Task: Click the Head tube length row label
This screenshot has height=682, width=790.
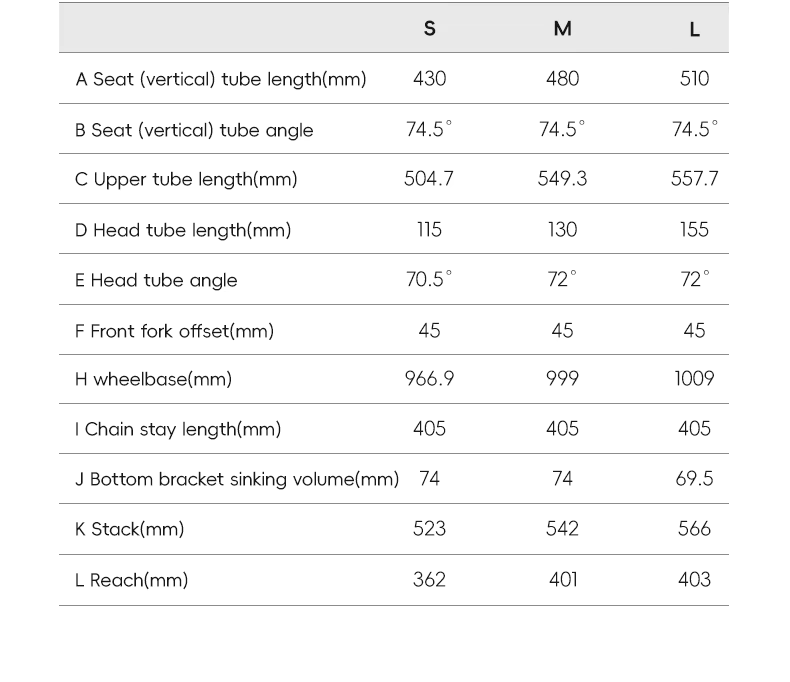Action: pyautogui.click(x=183, y=230)
